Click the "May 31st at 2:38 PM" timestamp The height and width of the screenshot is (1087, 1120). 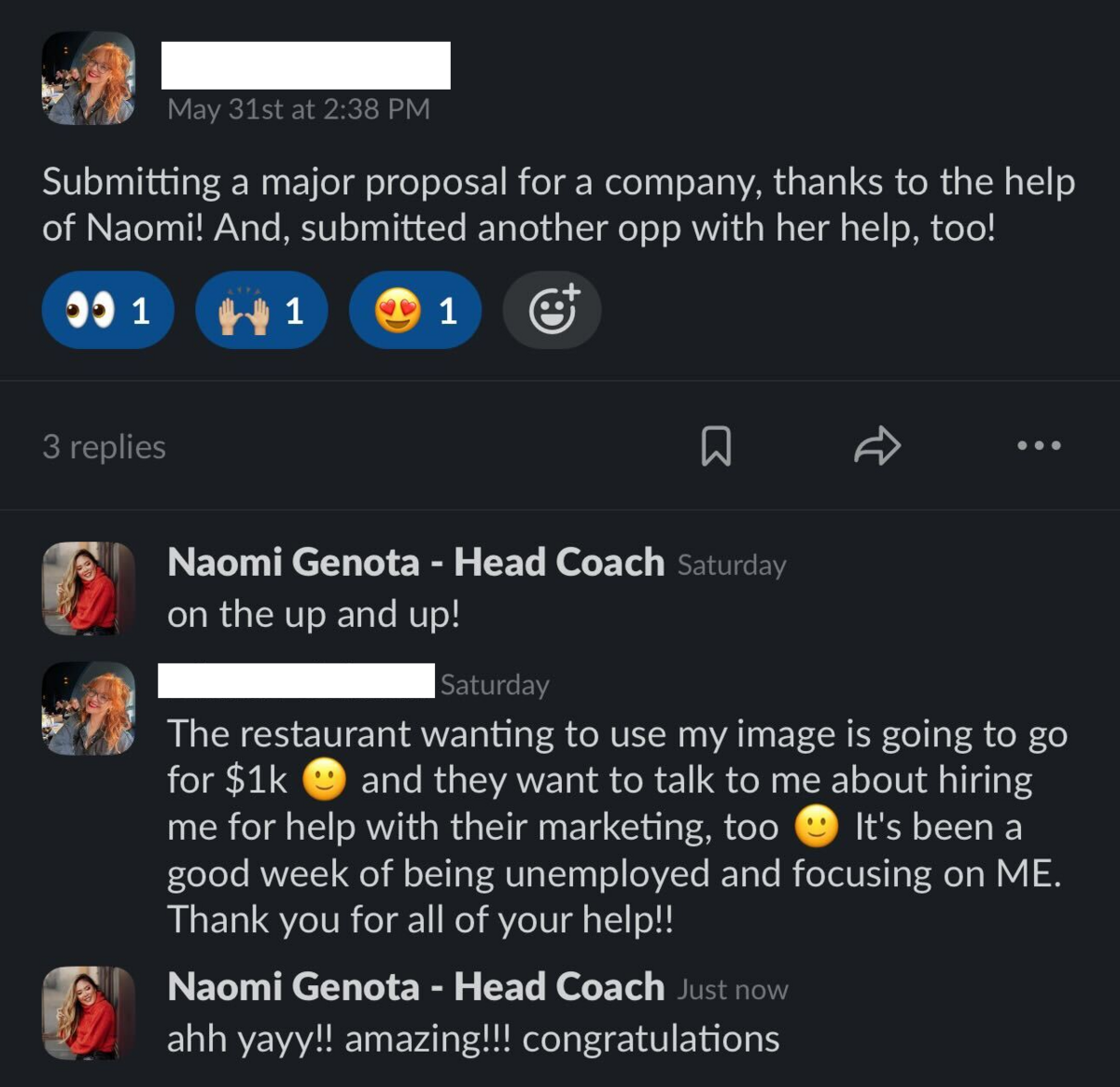pos(299,109)
